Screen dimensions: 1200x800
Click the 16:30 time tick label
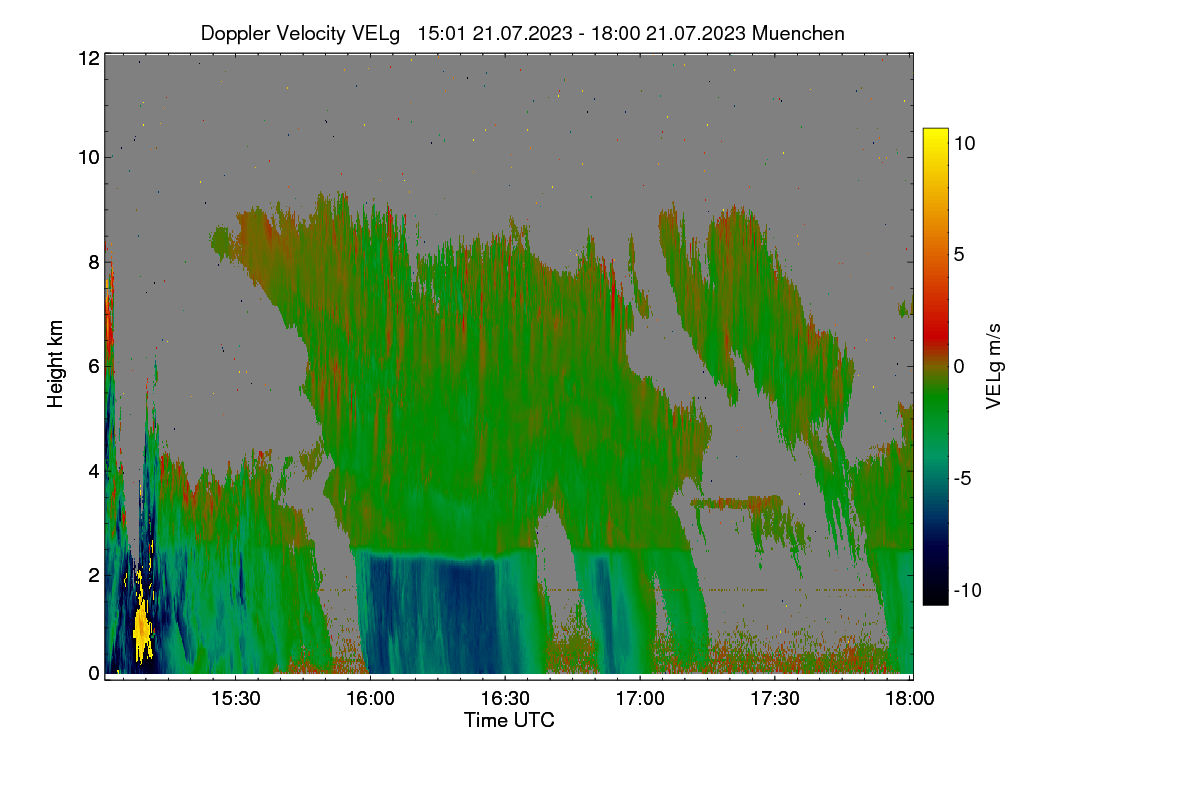pos(505,698)
